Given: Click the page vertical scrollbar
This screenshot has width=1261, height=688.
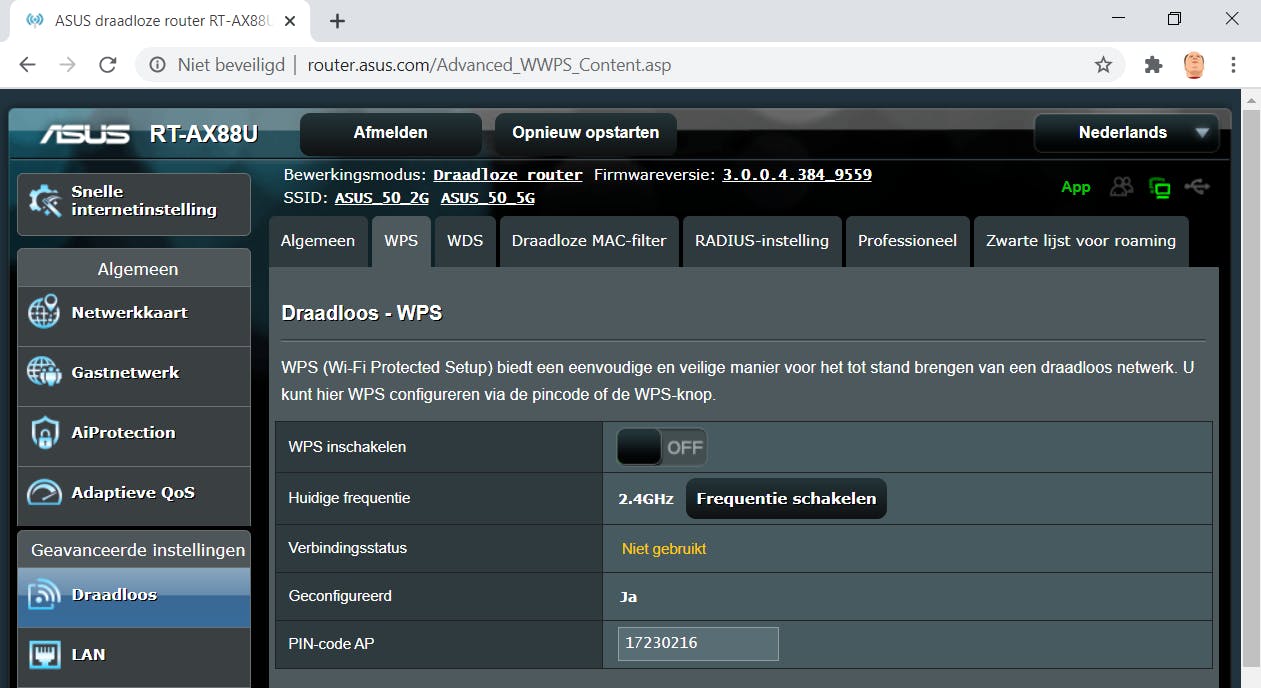Looking at the screenshot, I should click(1250, 390).
